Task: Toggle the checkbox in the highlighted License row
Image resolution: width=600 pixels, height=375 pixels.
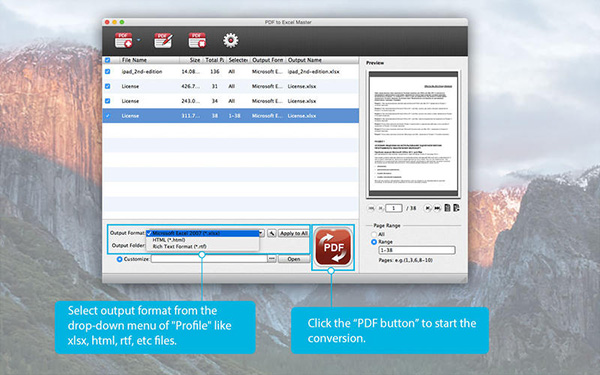Action: click(x=108, y=116)
